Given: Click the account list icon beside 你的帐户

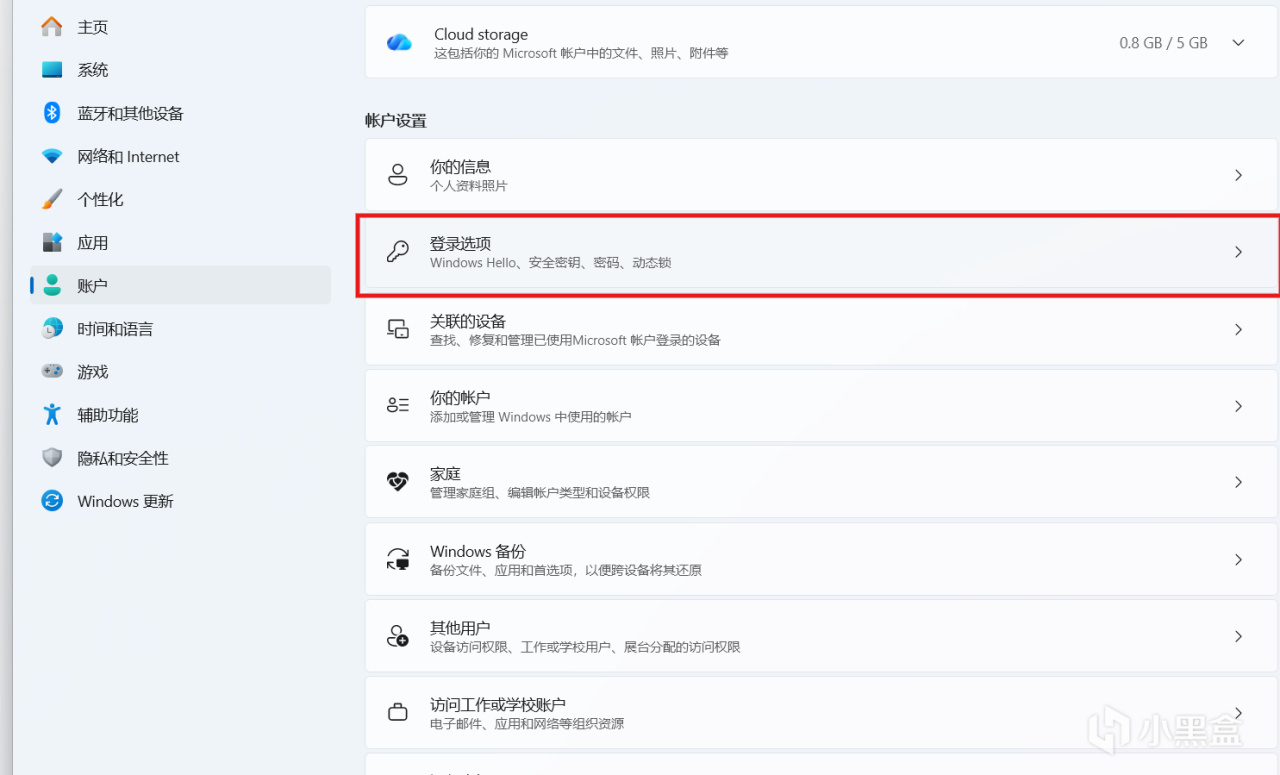Looking at the screenshot, I should (398, 405).
